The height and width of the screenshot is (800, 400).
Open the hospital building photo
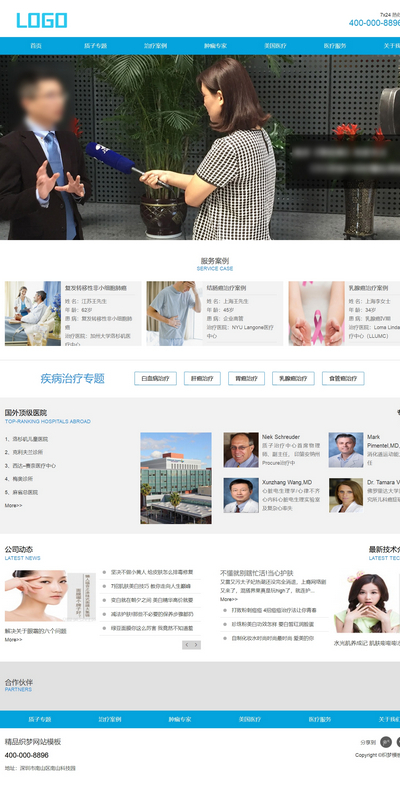[176, 478]
